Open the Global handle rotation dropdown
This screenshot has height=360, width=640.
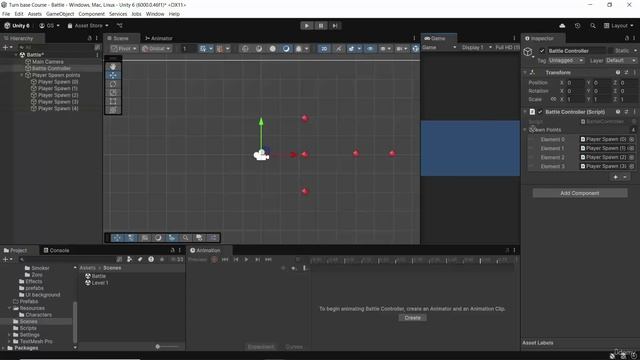coord(156,49)
